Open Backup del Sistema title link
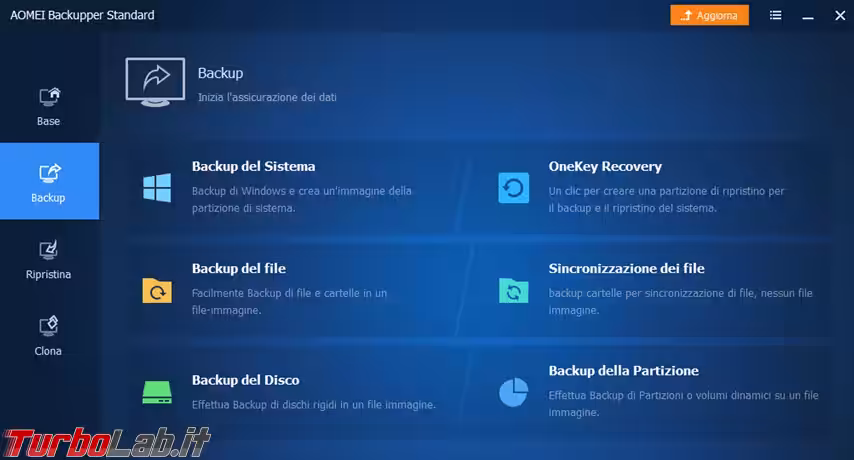Screen dimensions: 854x460 [253, 167]
